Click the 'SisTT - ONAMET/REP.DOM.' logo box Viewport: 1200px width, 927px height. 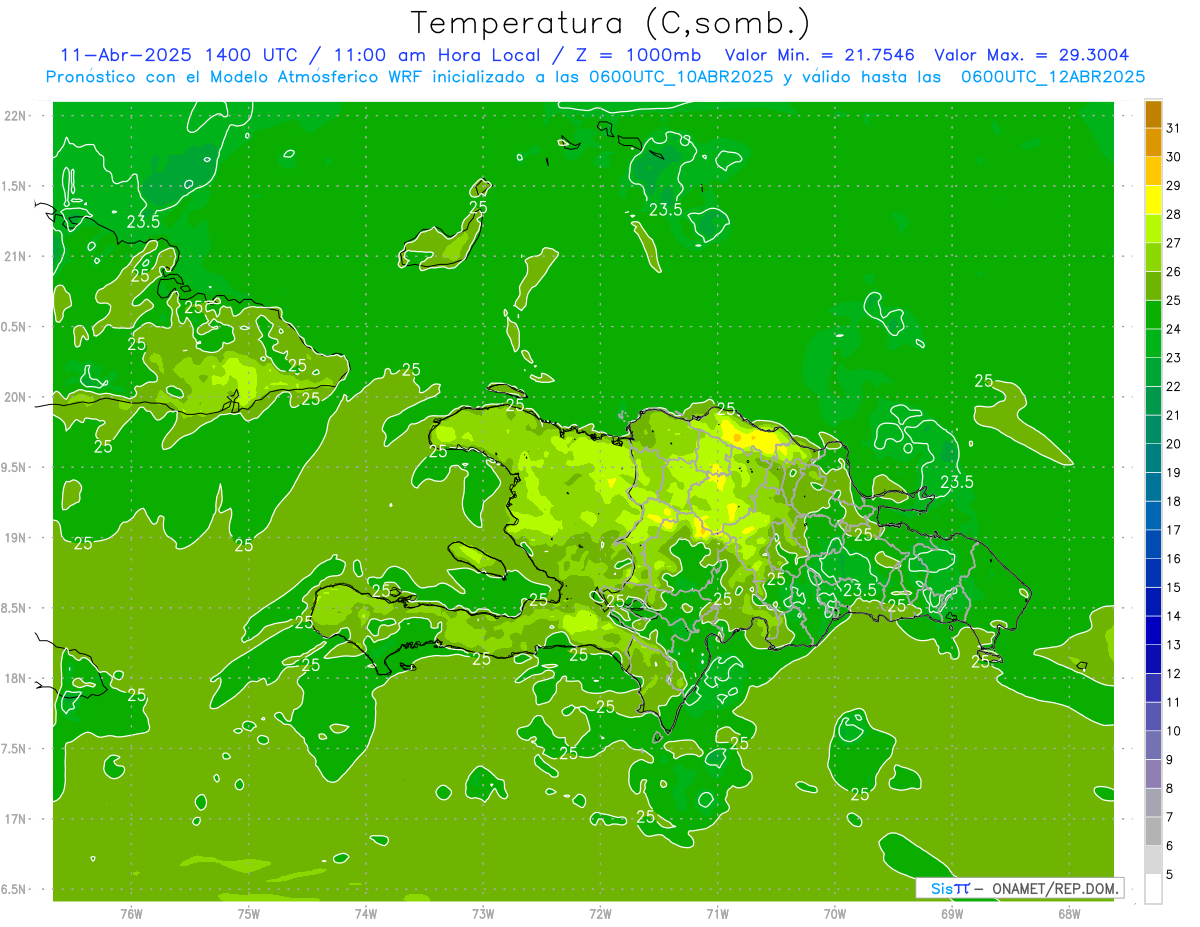coord(1019,888)
